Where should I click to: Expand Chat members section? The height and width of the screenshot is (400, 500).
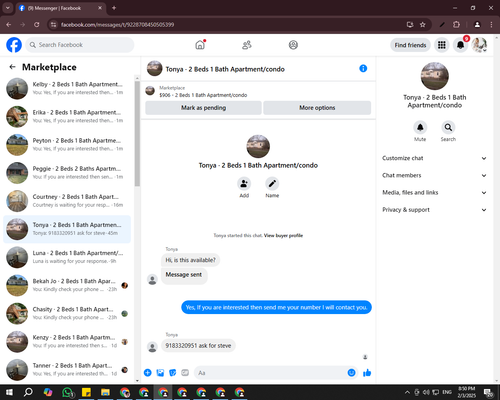(x=434, y=175)
